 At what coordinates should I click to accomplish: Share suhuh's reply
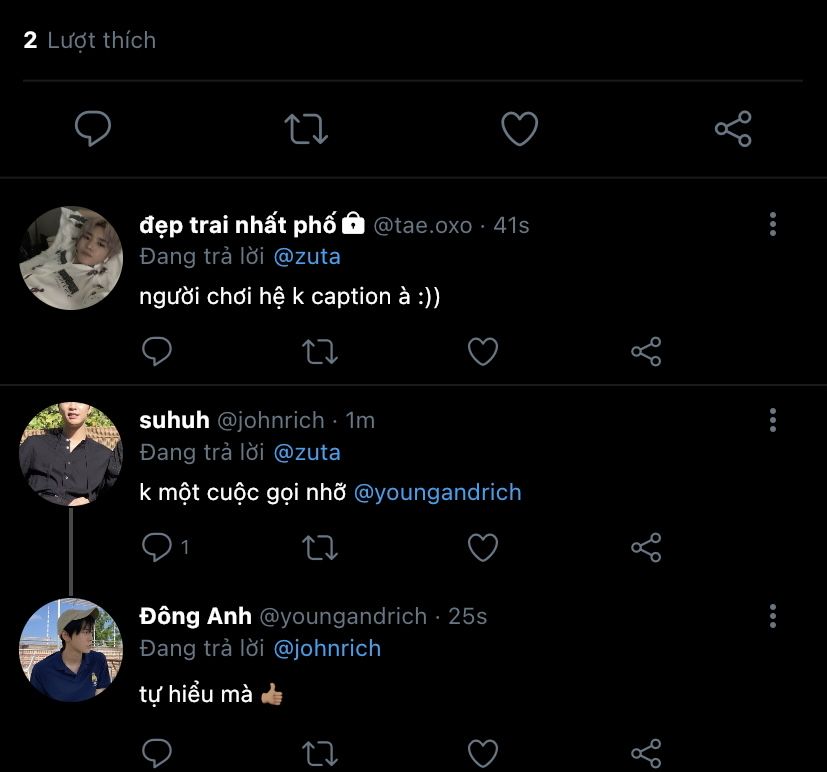[646, 547]
